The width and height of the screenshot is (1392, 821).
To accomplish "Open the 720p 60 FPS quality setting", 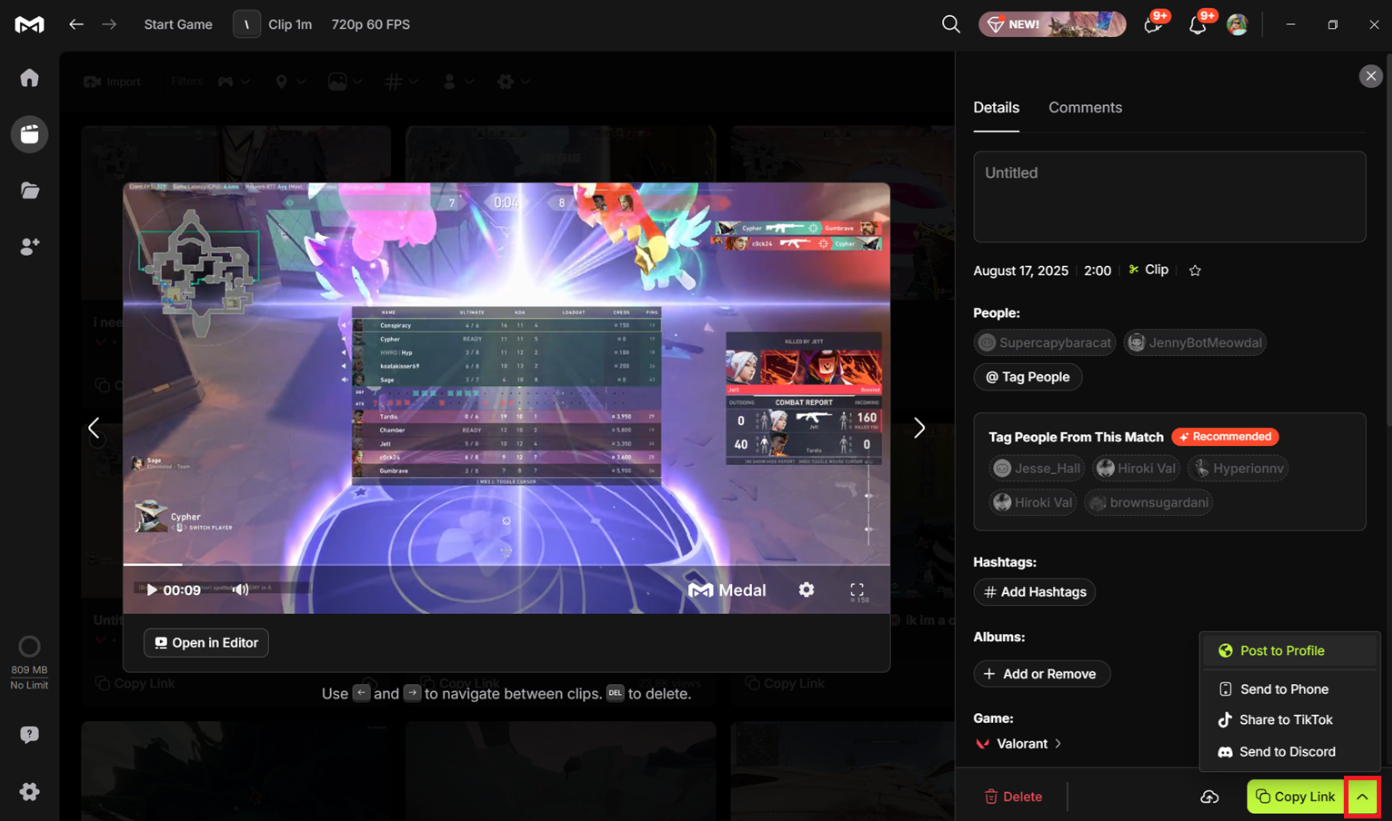I will click(x=371, y=24).
